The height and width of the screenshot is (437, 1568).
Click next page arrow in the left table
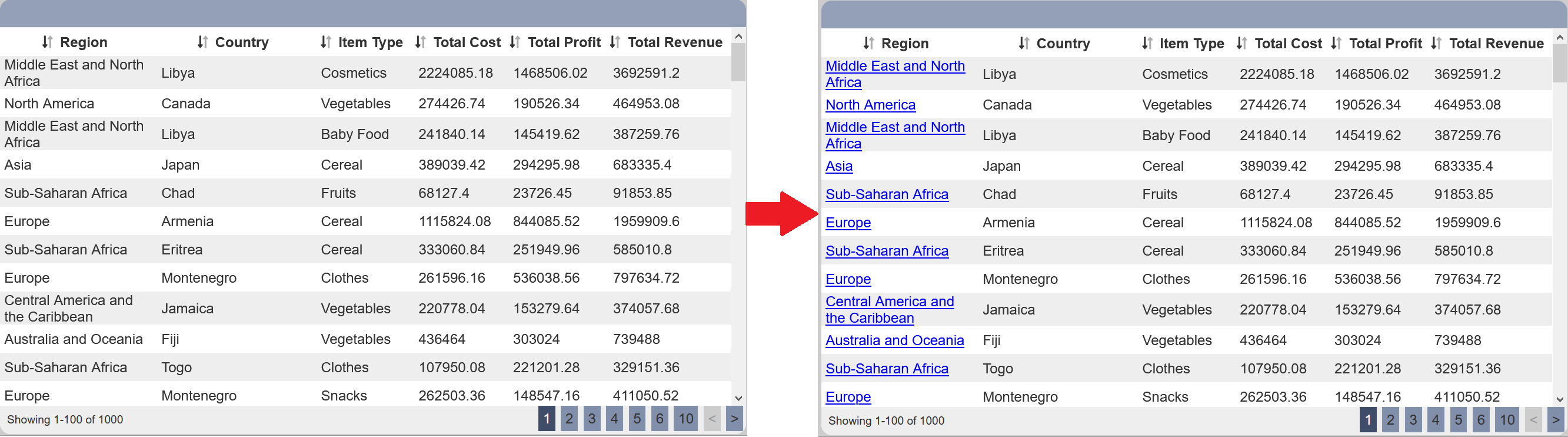tap(735, 419)
